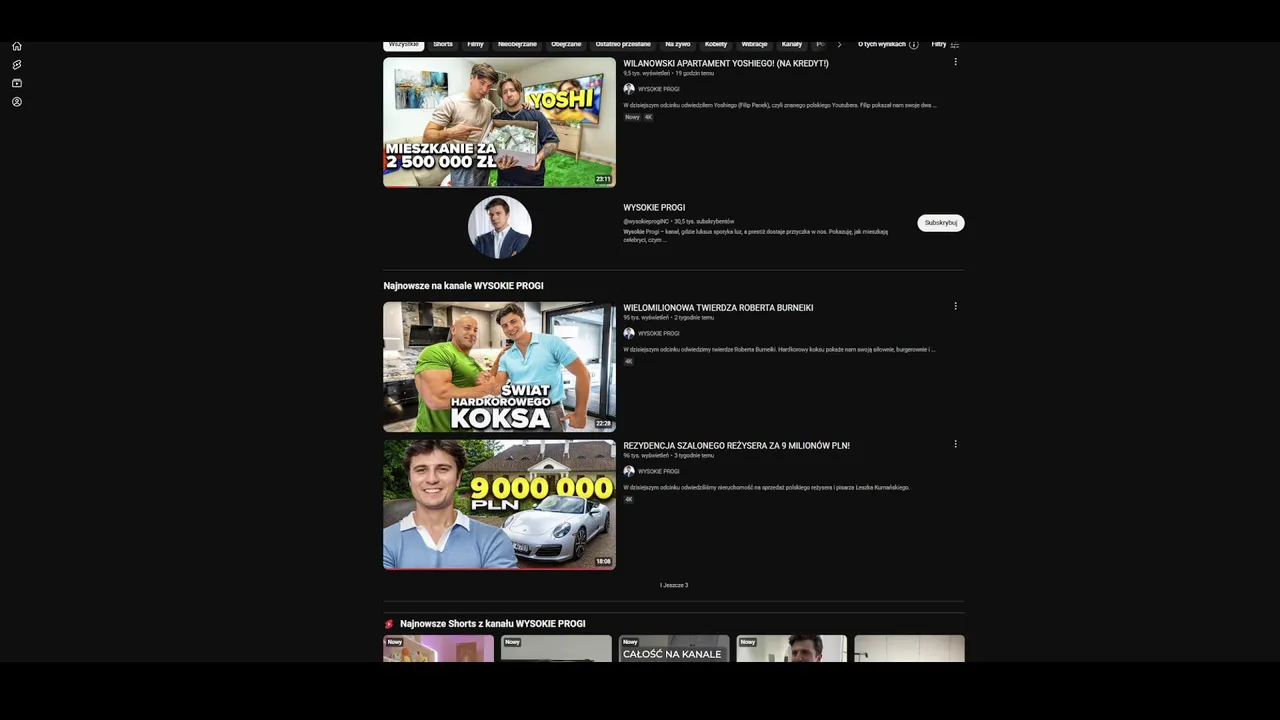Click WYSOKIE PROGI avatar under REZYDENCJA video
This screenshot has width=1280, height=720.
point(629,471)
